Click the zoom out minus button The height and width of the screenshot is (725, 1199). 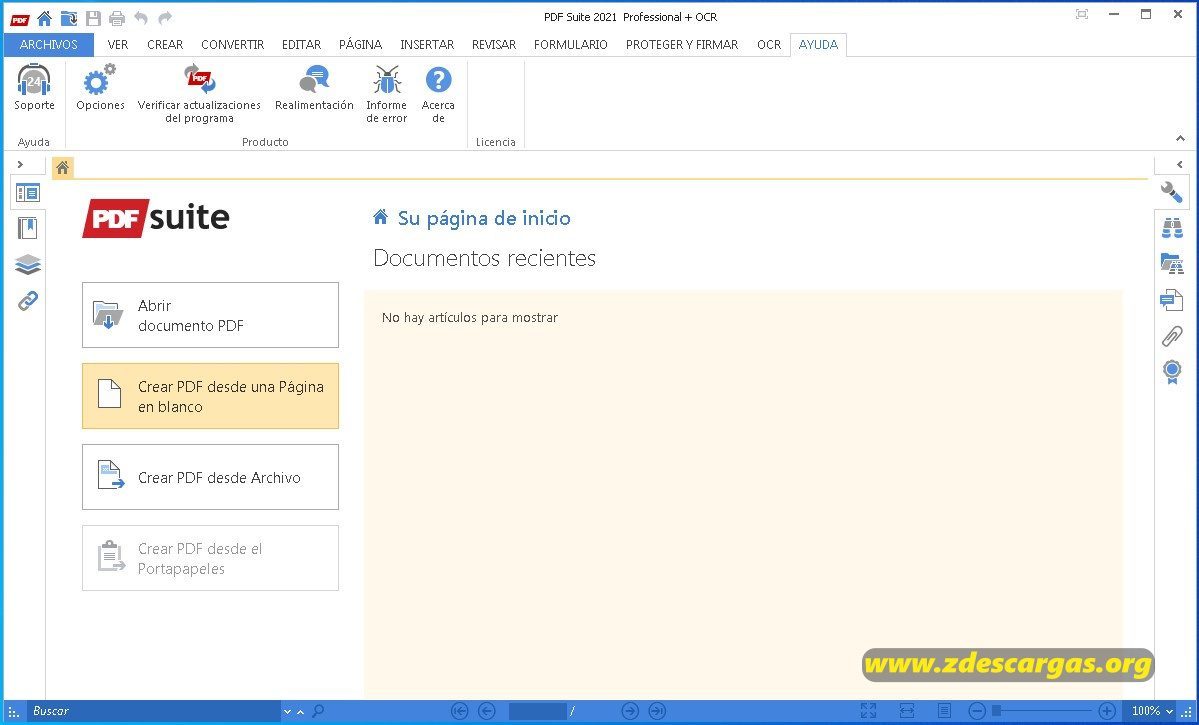pos(976,711)
